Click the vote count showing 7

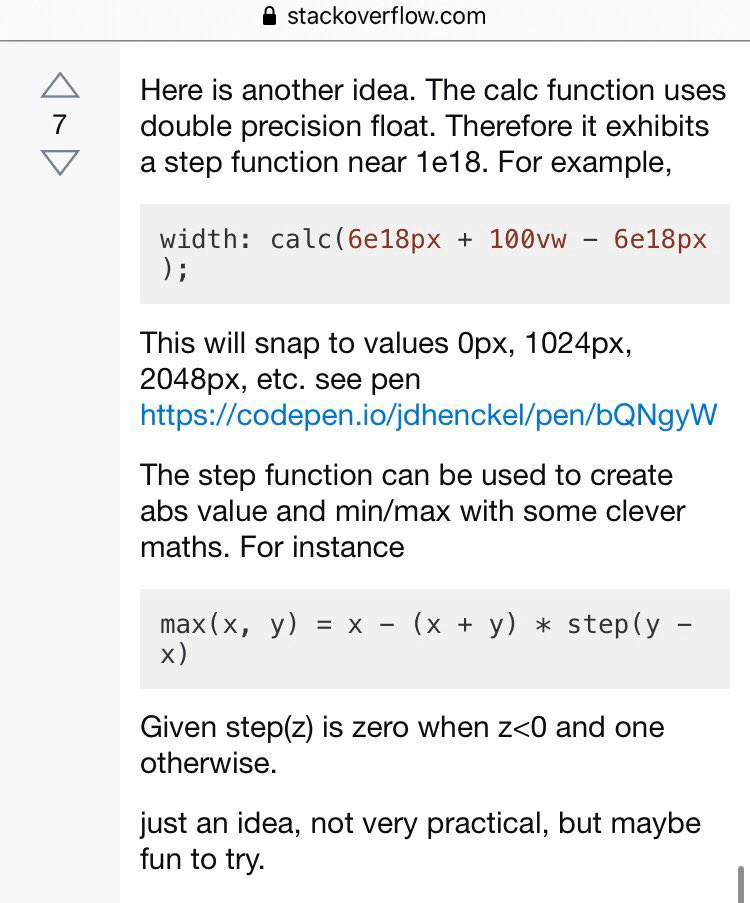(59, 124)
